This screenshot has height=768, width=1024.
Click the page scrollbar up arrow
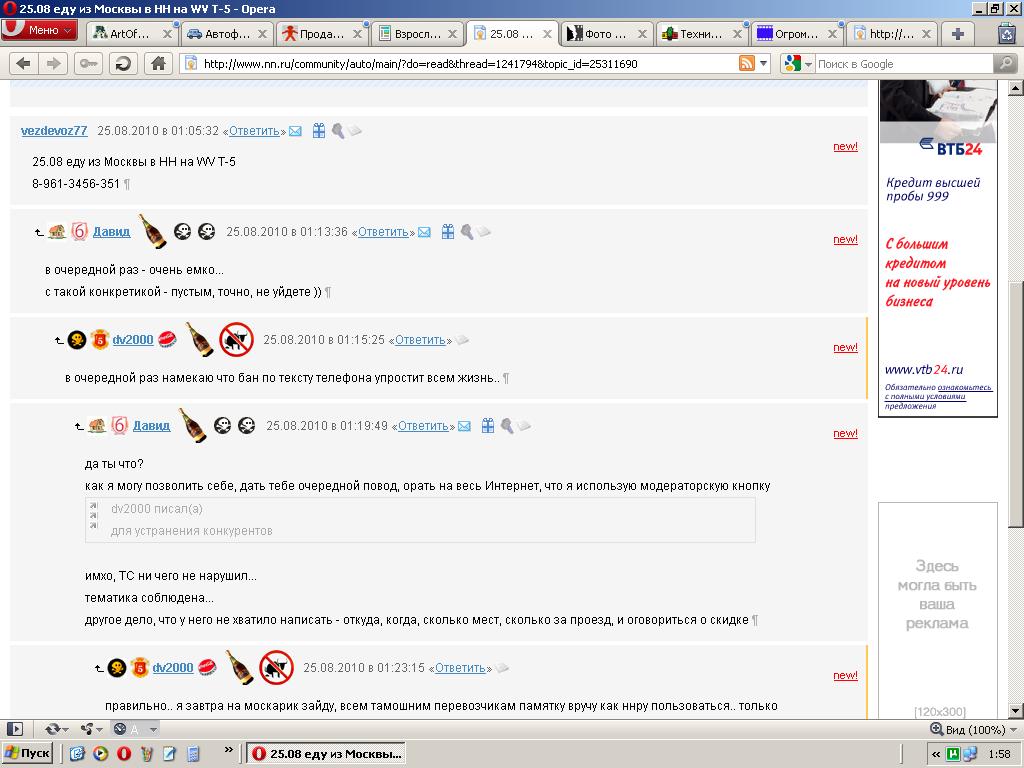pos(1016,88)
